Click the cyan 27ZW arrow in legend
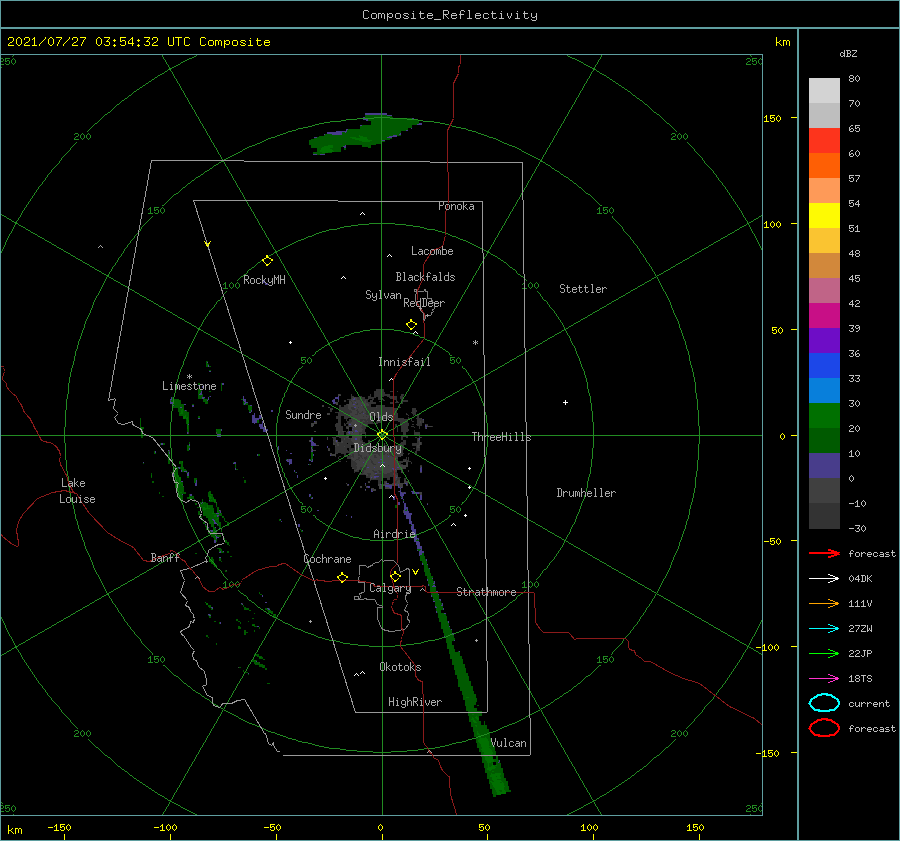900x841 pixels. [824, 629]
